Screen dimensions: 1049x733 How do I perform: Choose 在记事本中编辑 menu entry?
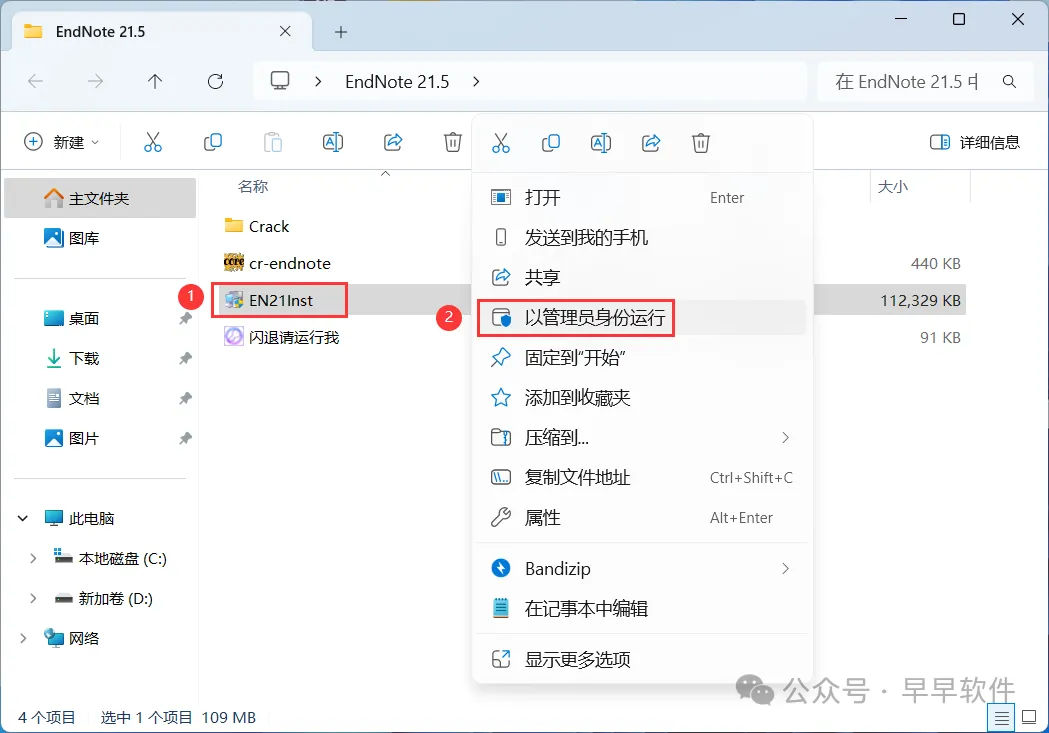(x=642, y=609)
